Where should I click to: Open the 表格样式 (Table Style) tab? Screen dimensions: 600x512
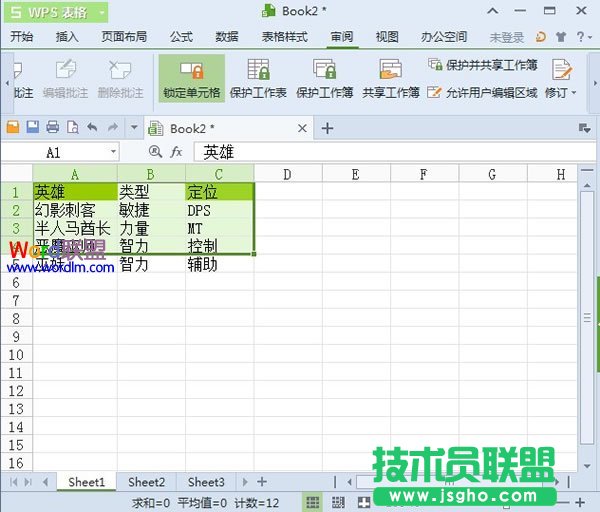[284, 37]
